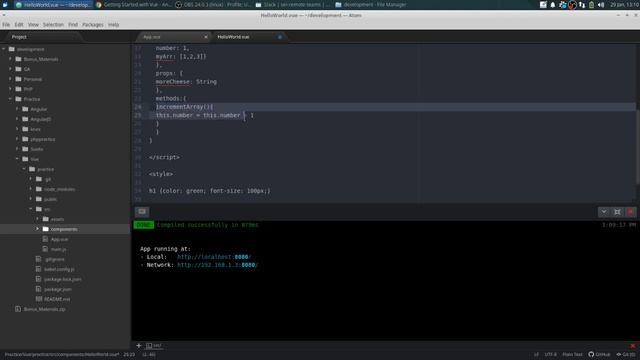Screen dimensions: 640x360
Task: Click the terminal keyboard icon button
Action: point(142,211)
